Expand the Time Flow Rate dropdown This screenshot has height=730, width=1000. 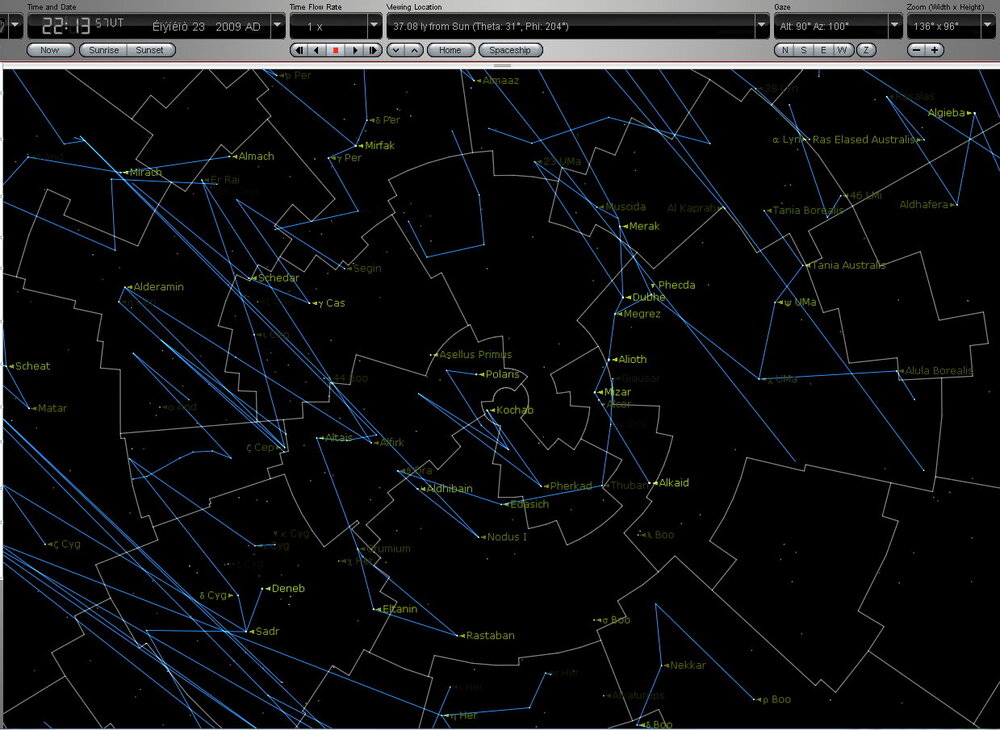point(374,26)
